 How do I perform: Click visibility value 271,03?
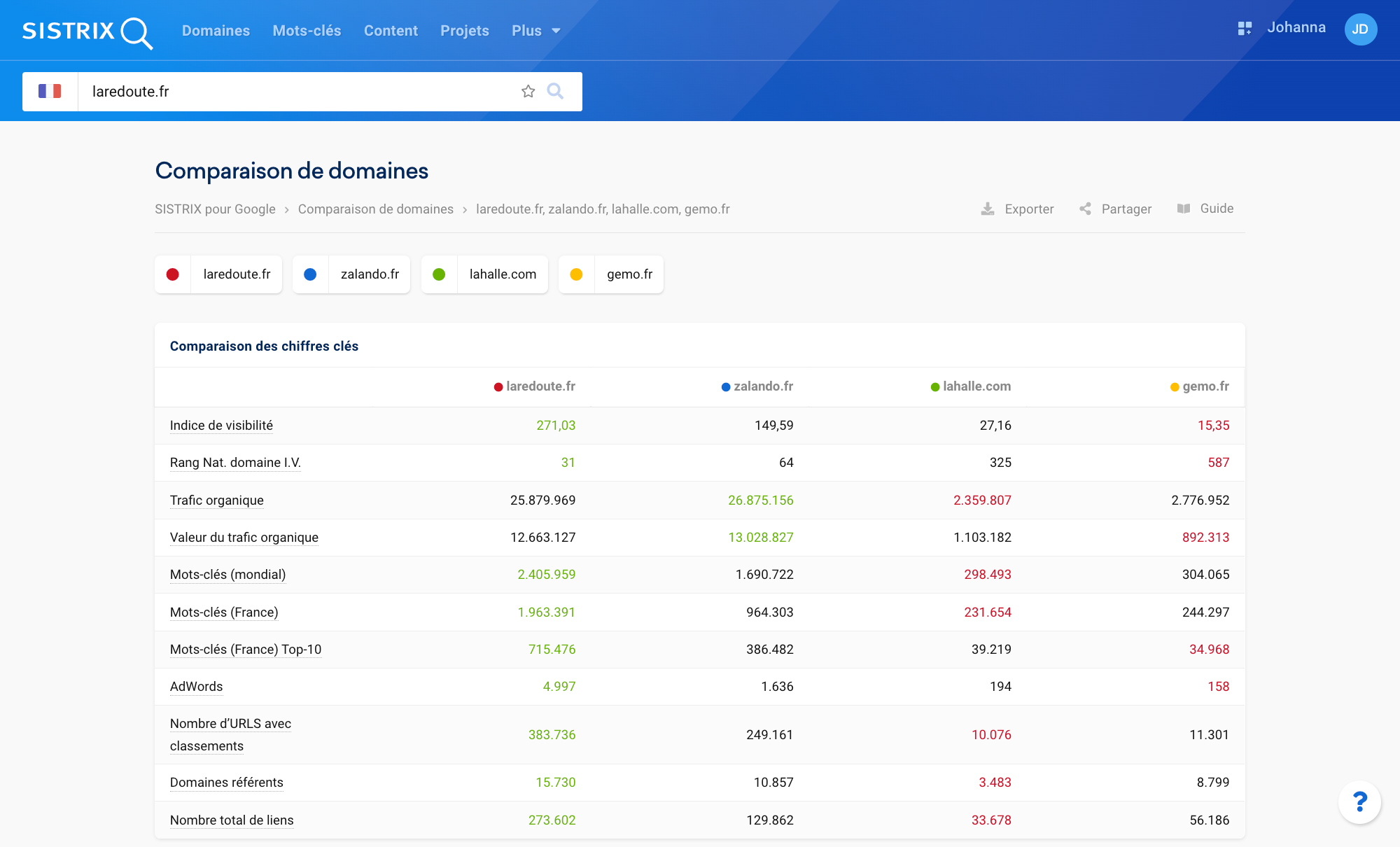pos(556,426)
